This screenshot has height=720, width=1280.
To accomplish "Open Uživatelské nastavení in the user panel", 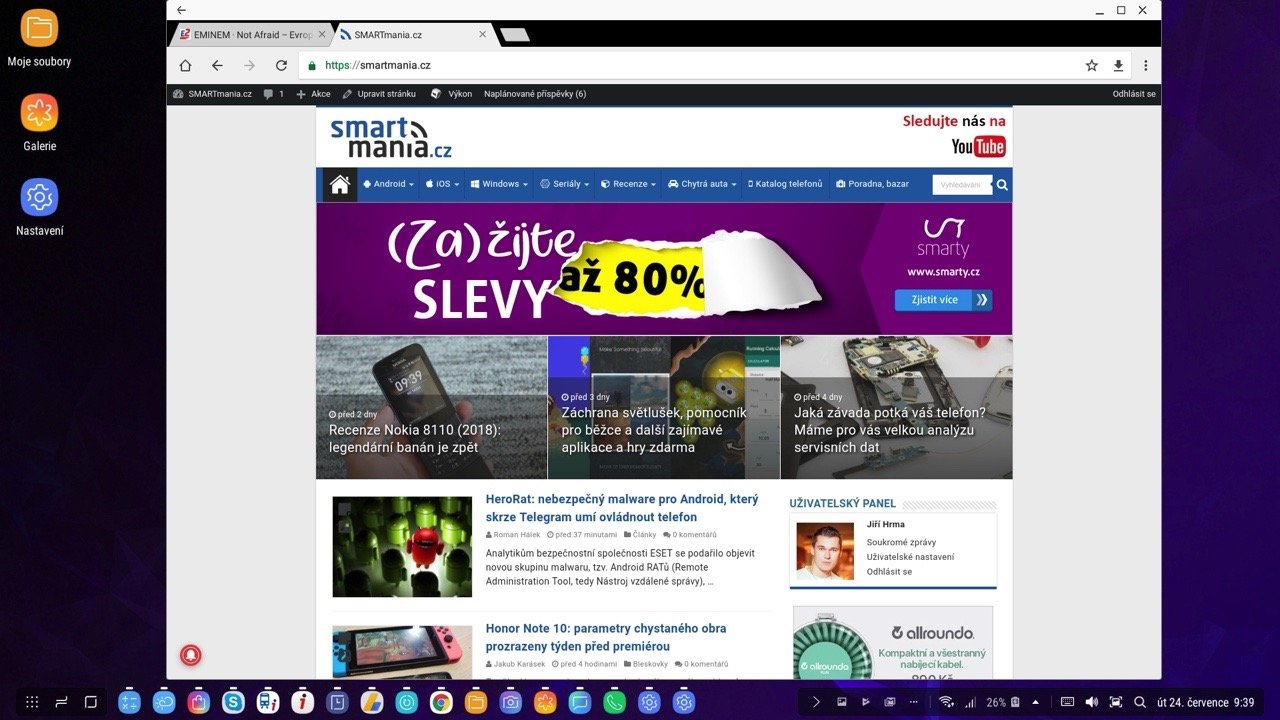I will coord(910,557).
